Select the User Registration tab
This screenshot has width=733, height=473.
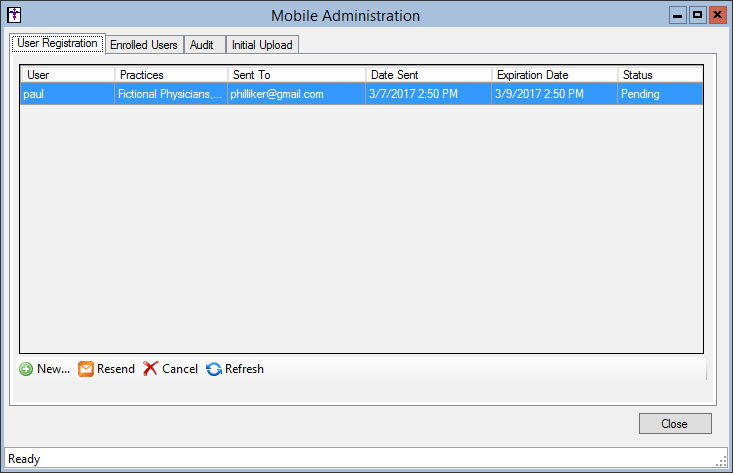click(x=57, y=44)
